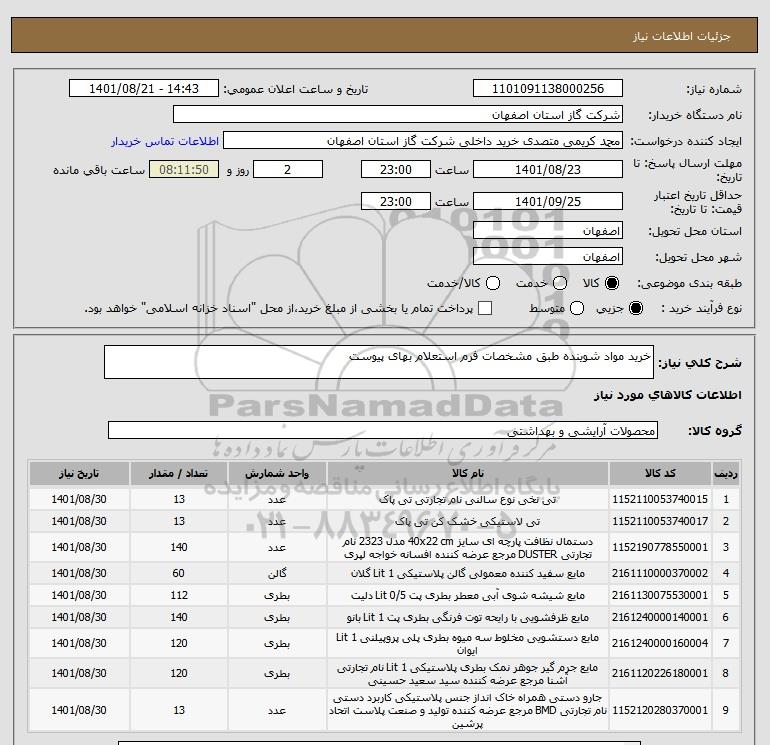Click product code 2161130075530001
This screenshot has width=770, height=745.
[x=660, y=595]
